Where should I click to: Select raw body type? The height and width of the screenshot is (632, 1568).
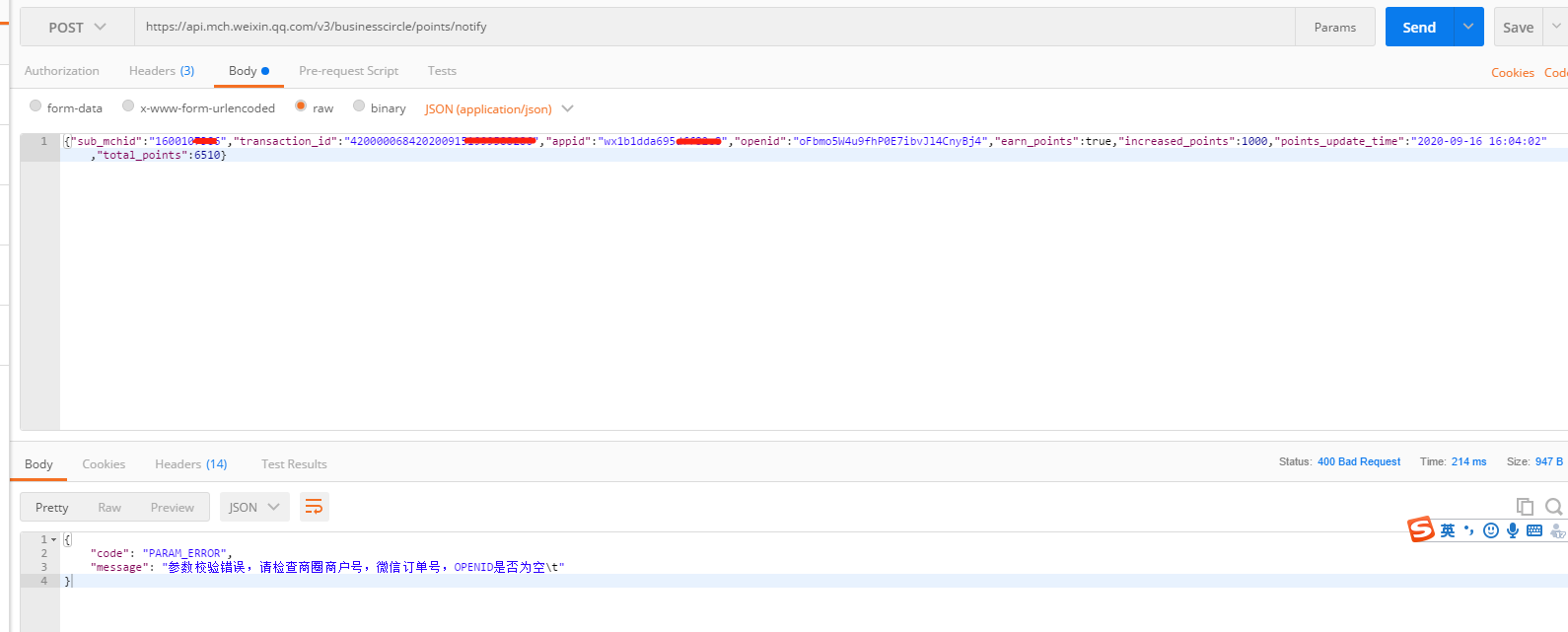[x=301, y=105]
